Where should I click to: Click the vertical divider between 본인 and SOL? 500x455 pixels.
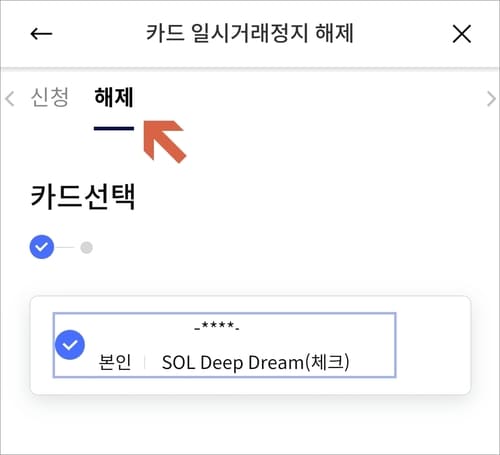click(x=145, y=362)
